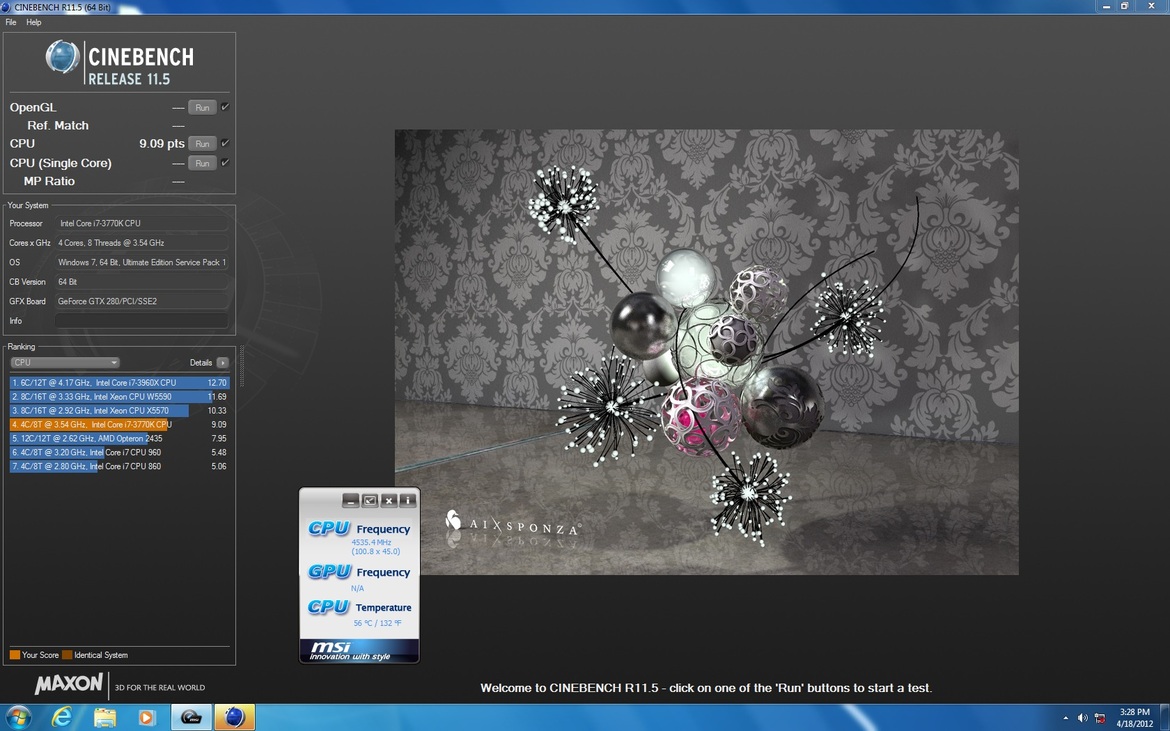The width and height of the screenshot is (1170, 731).
Task: Click the Info input field
Action: coord(142,321)
